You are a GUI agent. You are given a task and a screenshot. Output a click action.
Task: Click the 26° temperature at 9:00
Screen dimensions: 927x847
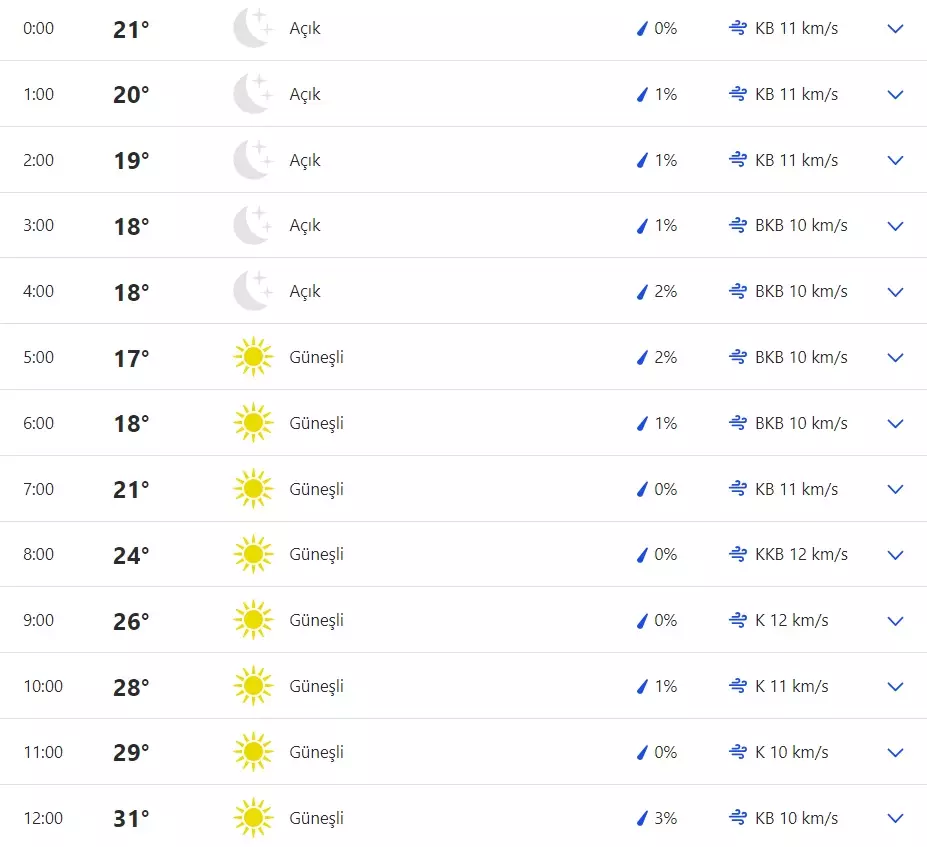point(131,621)
